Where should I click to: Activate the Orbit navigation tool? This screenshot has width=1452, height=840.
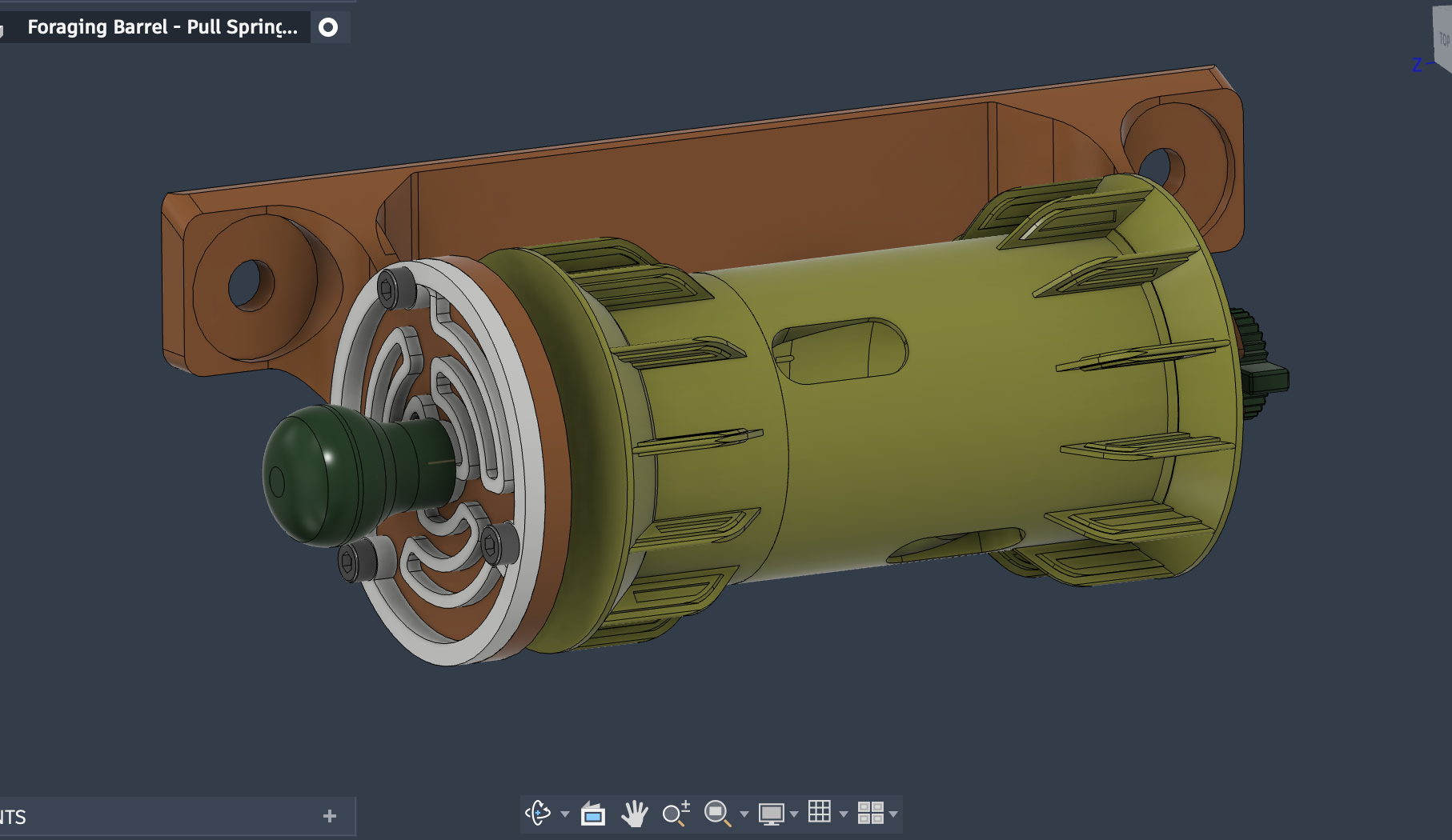[539, 814]
